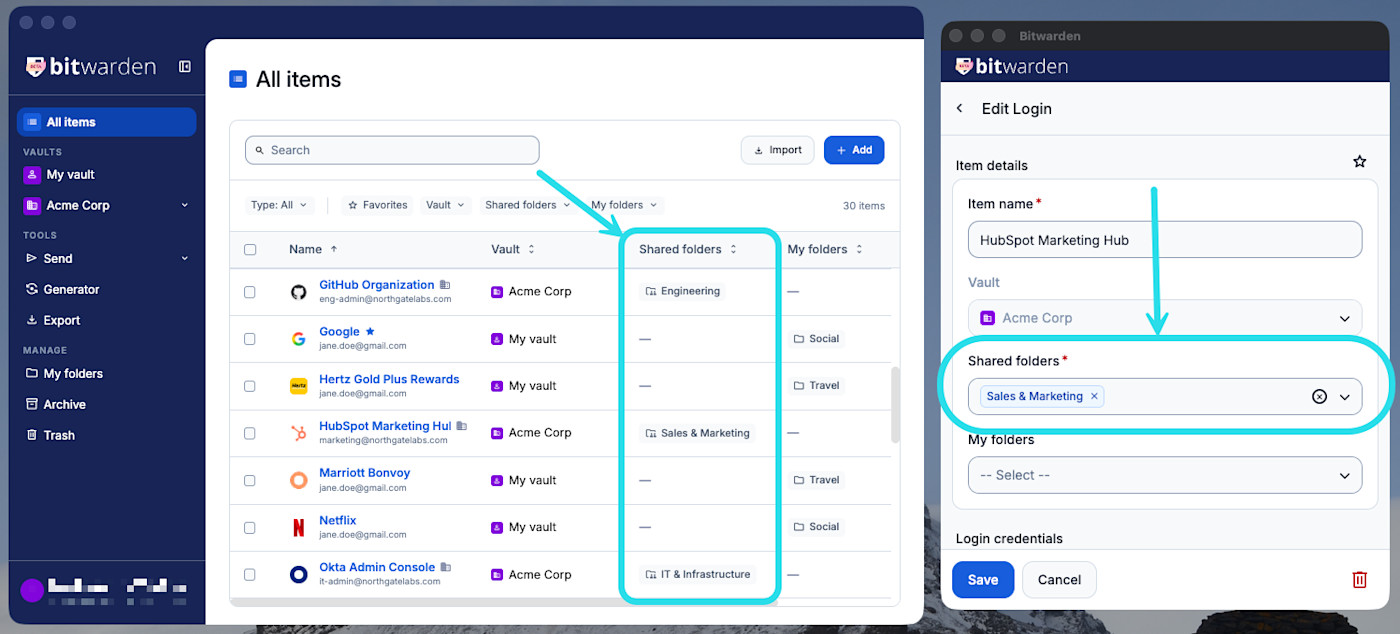The width and height of the screenshot is (1400, 634).
Task: Click the Netflix logo icon in the list
Action: [x=298, y=527]
